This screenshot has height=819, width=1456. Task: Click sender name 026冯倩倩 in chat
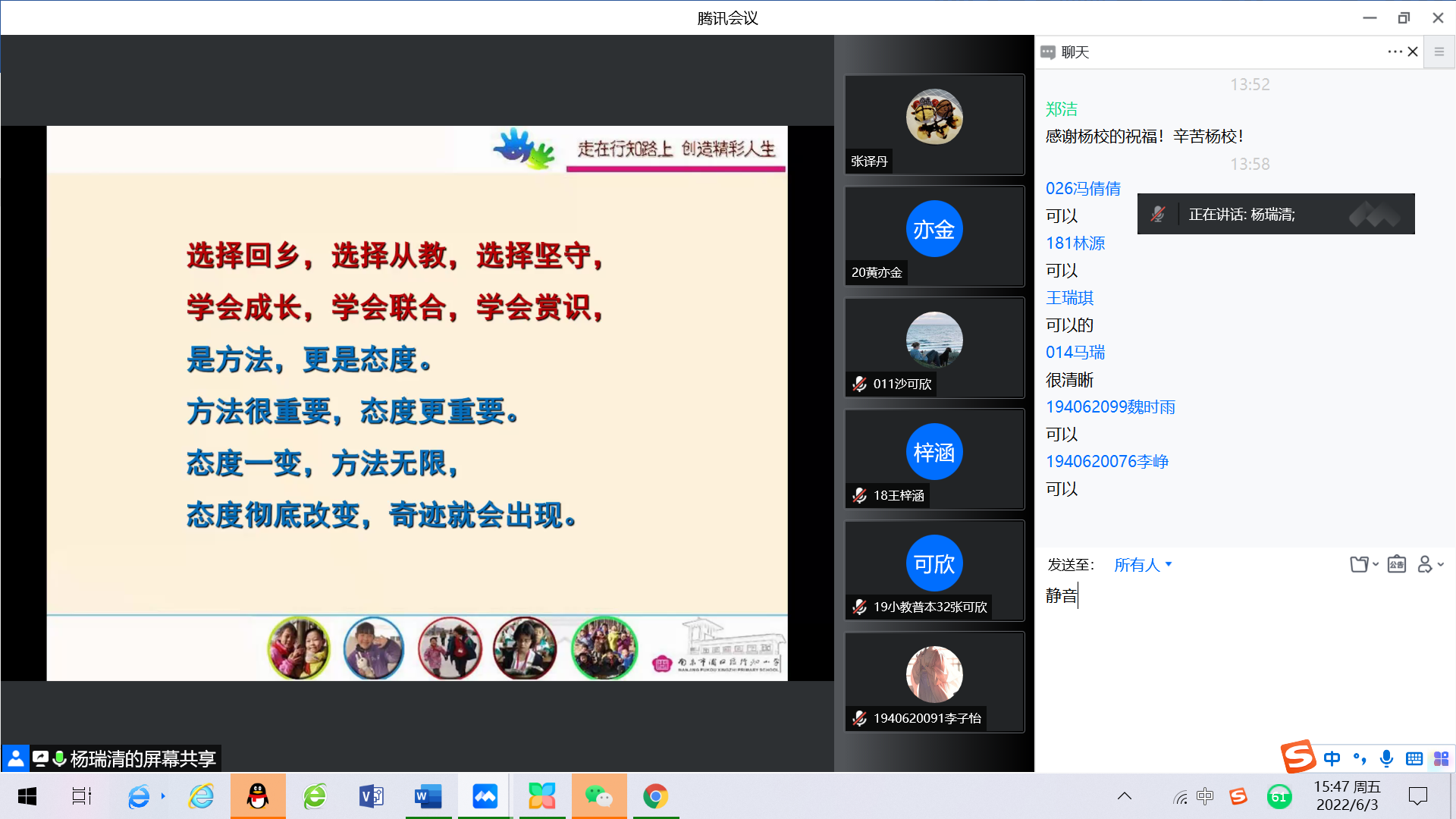(1083, 188)
